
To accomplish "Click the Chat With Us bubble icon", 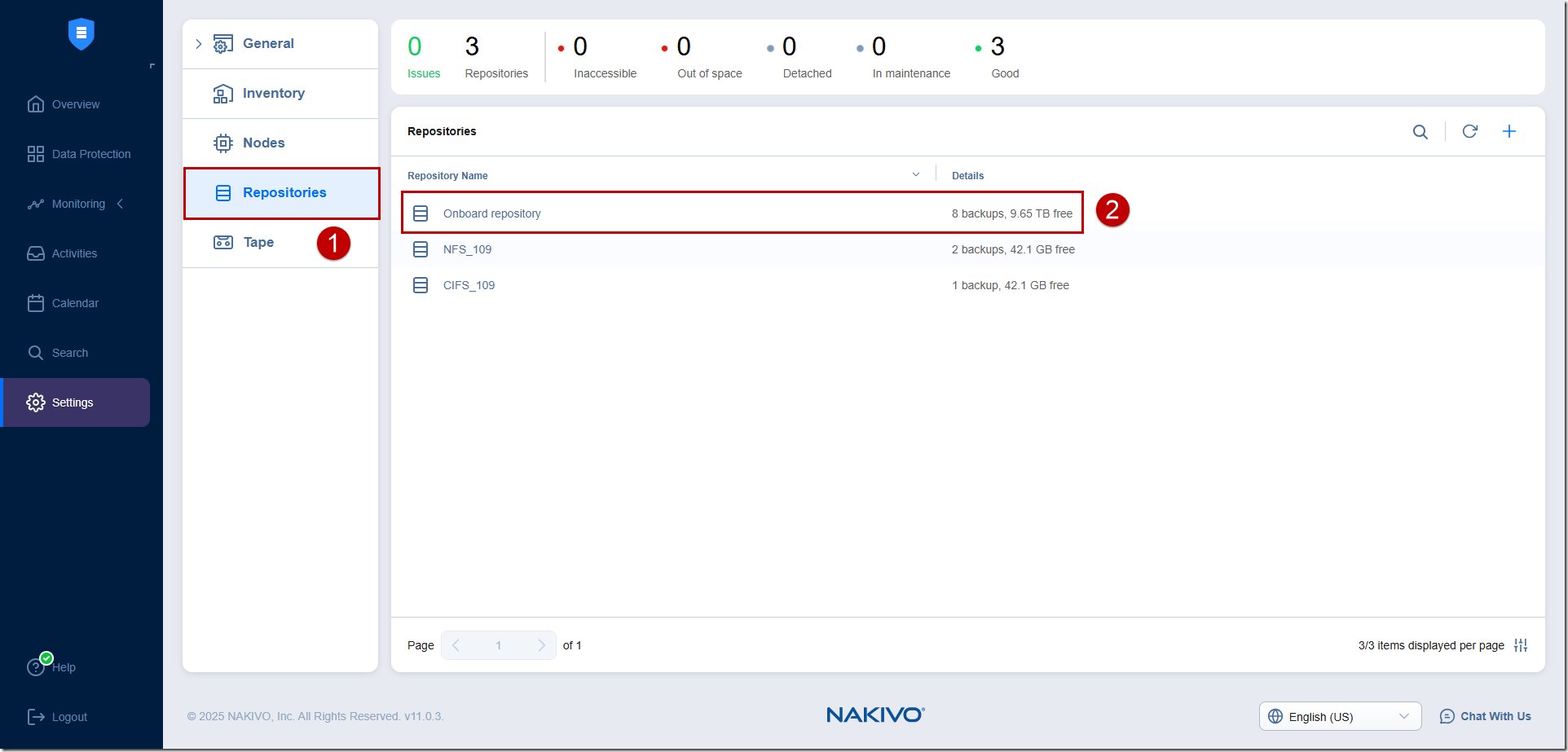I will click(x=1447, y=716).
